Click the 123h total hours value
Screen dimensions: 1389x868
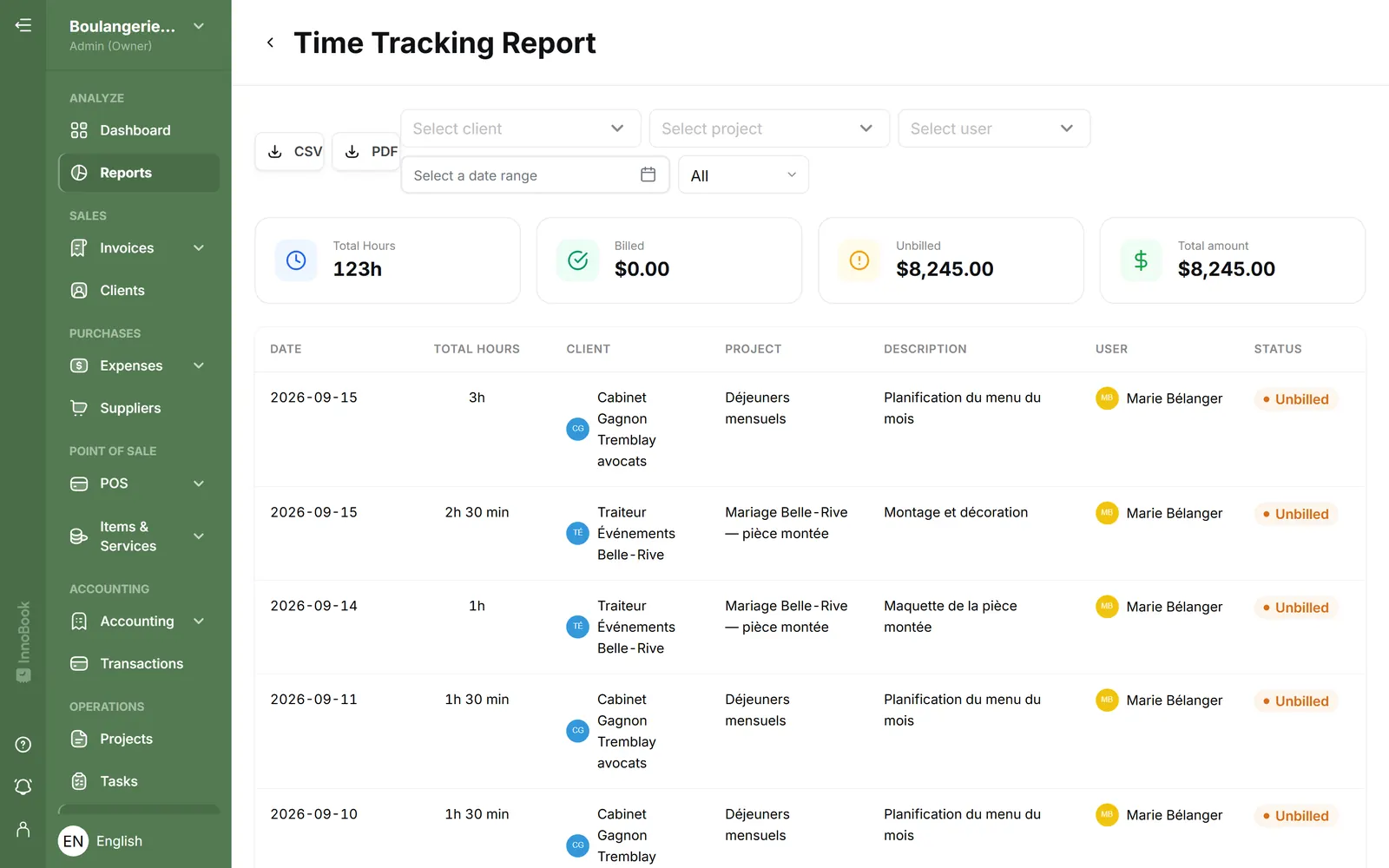pos(358,269)
